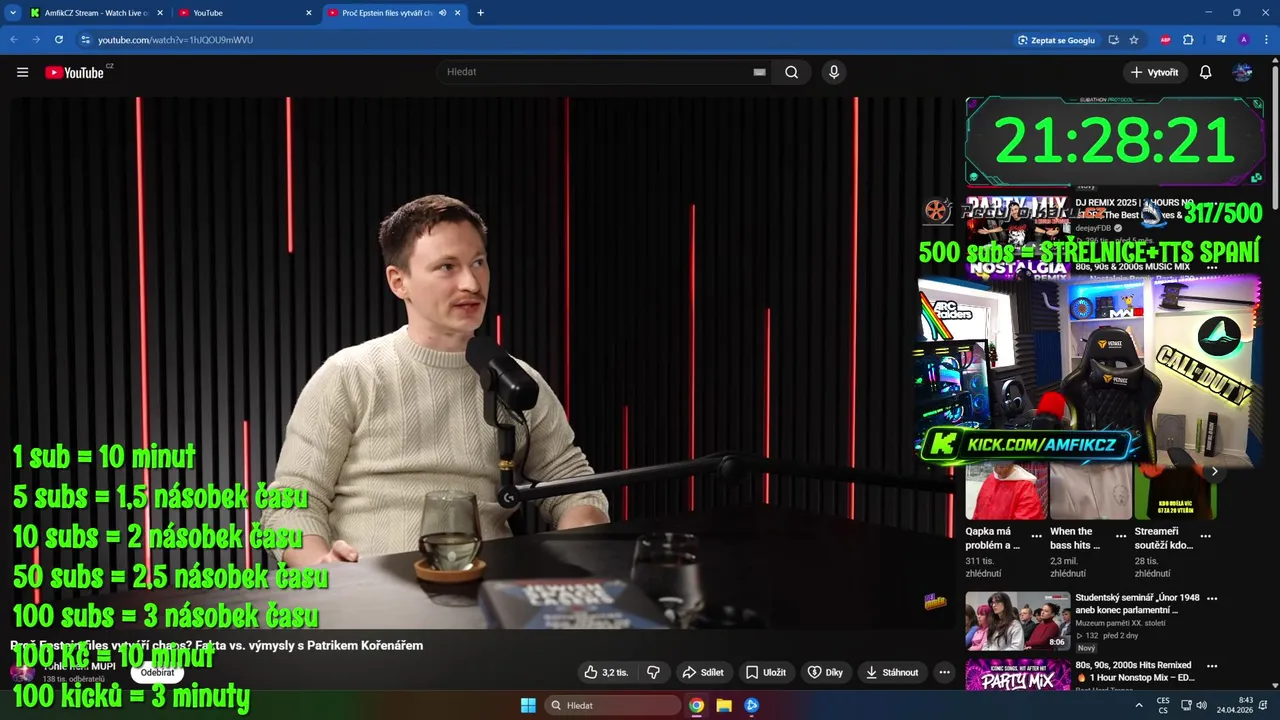This screenshot has width=1280, height=720.
Task: View site information icon in address bar
Action: coord(86,40)
